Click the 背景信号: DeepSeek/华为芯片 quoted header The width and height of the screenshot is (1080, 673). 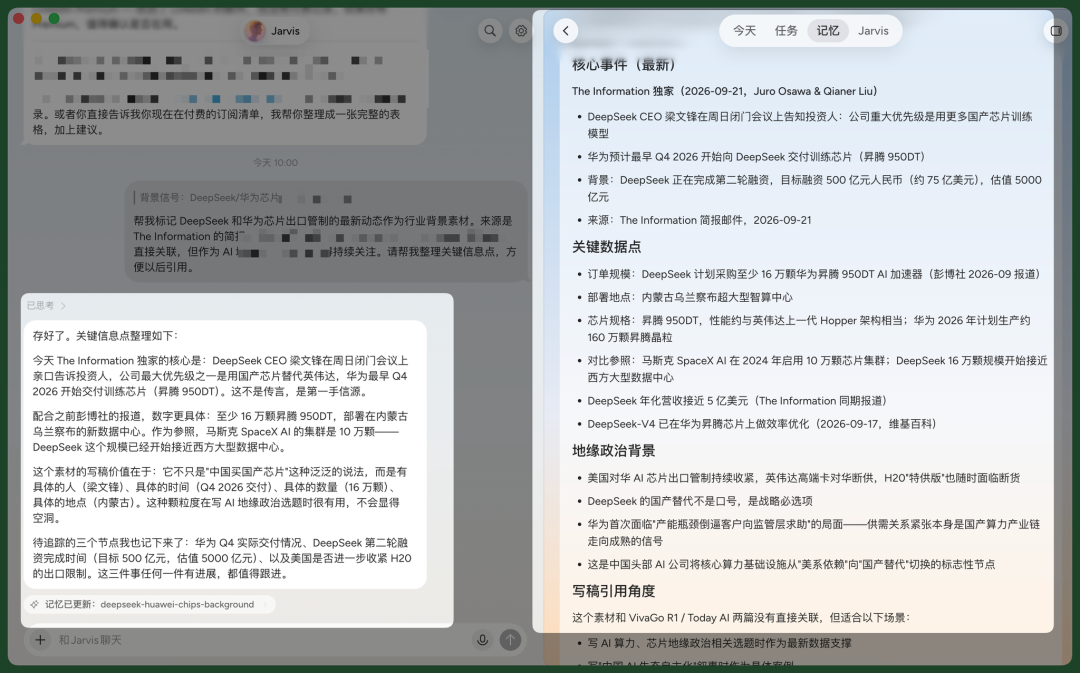[x=210, y=198]
